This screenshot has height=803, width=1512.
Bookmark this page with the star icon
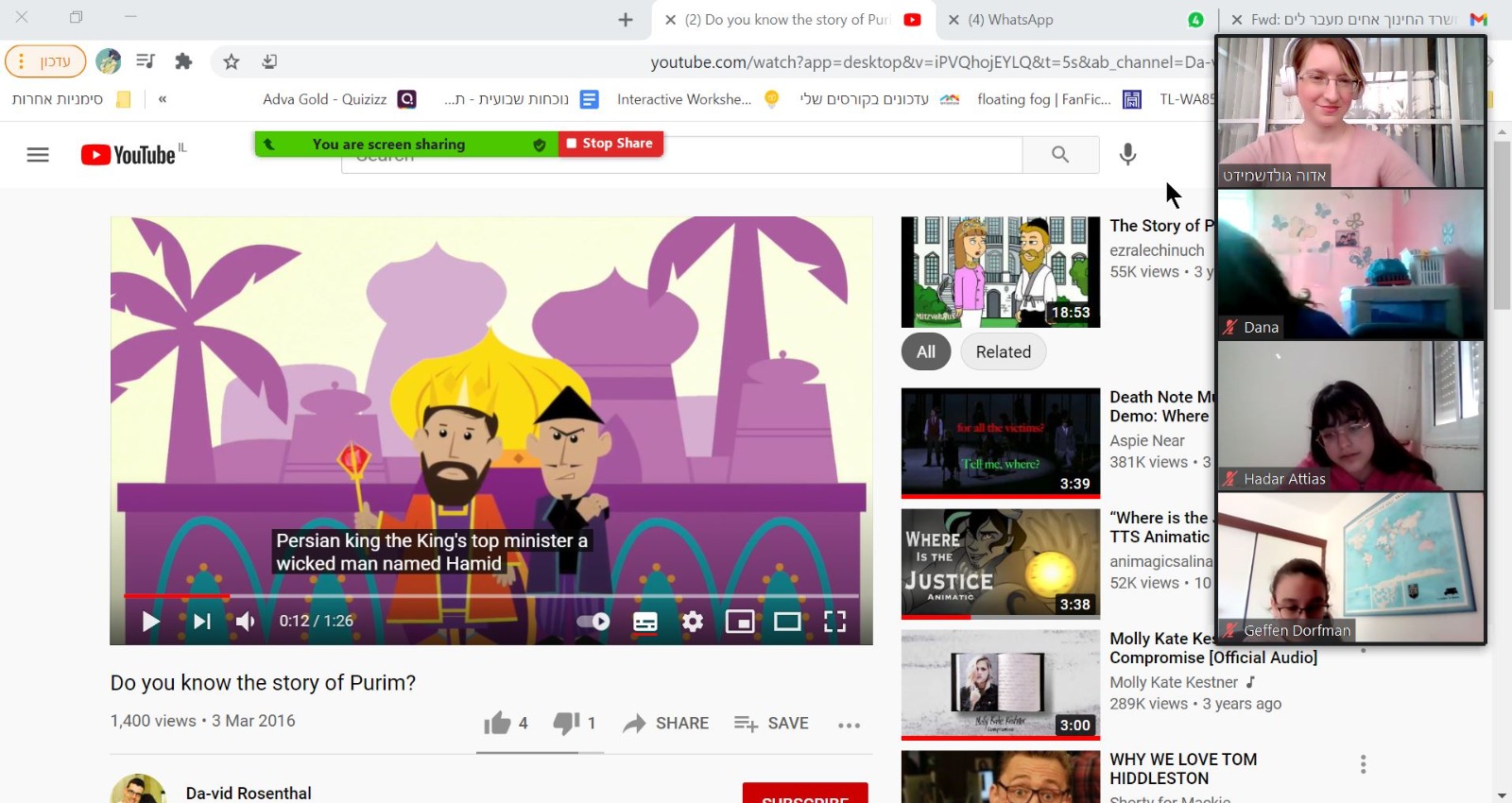pyautogui.click(x=232, y=62)
